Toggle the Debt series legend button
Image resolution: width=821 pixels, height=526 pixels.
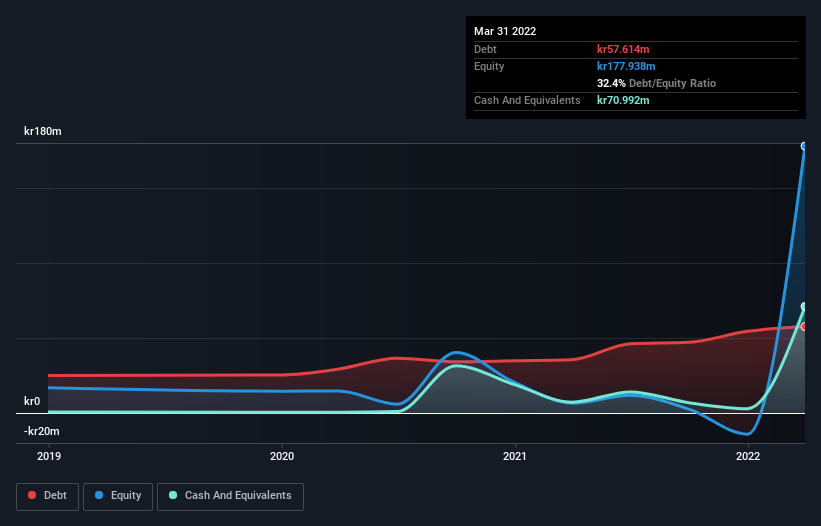[47, 496]
